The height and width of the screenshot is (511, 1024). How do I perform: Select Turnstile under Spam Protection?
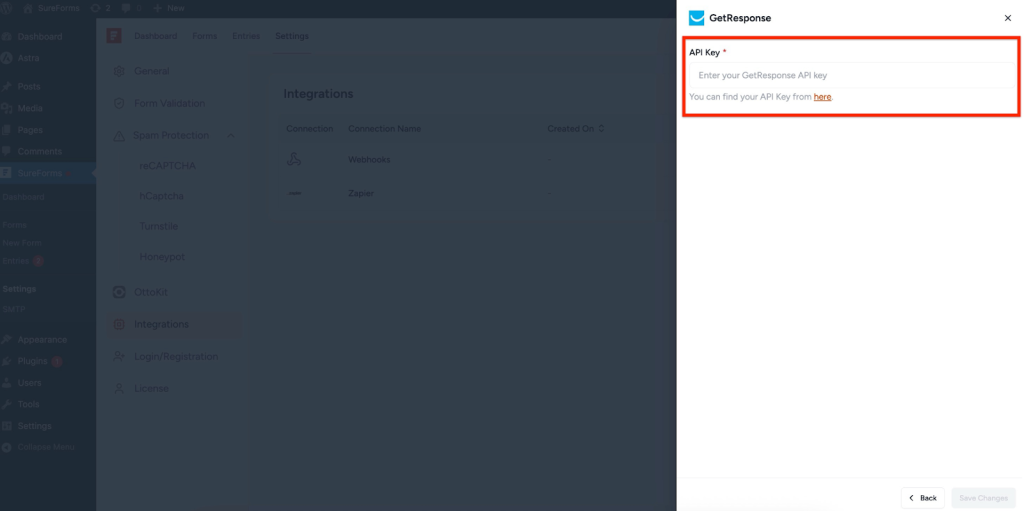click(159, 226)
